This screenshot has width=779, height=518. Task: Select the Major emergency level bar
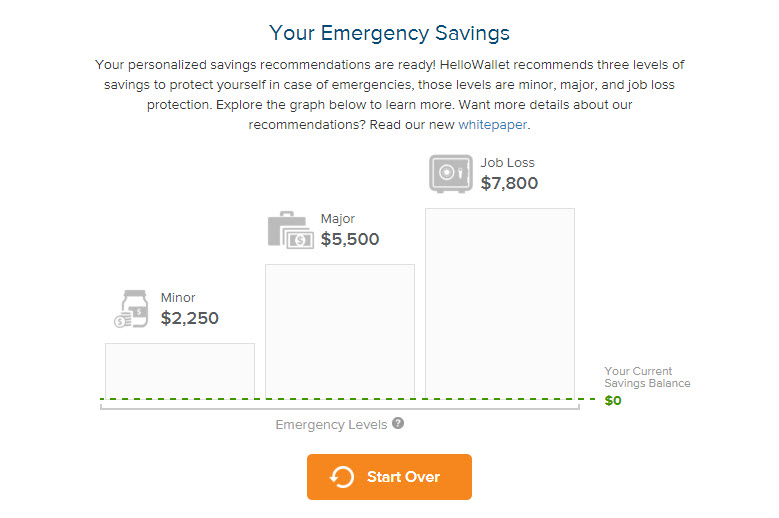click(x=340, y=330)
